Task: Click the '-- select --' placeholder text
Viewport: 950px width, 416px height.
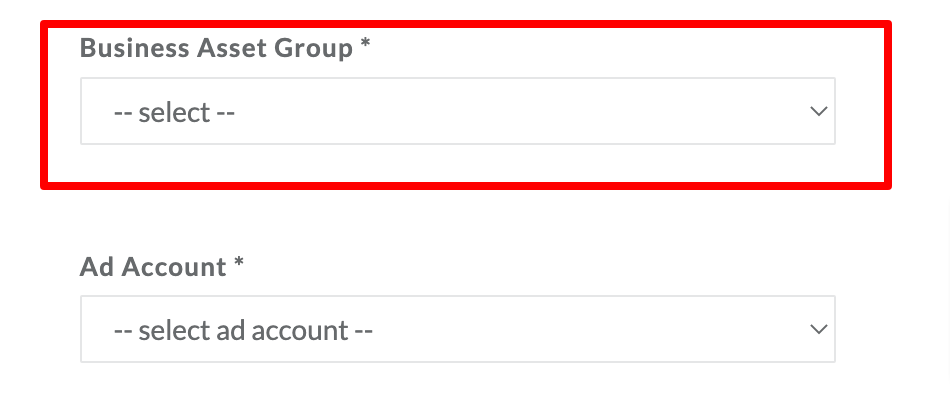Action: (x=174, y=113)
